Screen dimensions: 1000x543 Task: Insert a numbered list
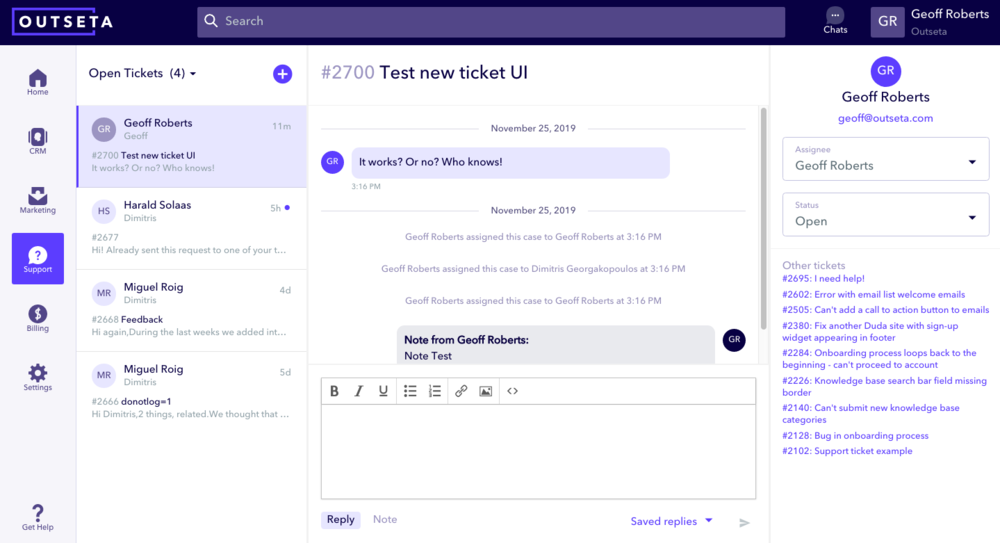pyautogui.click(x=435, y=391)
